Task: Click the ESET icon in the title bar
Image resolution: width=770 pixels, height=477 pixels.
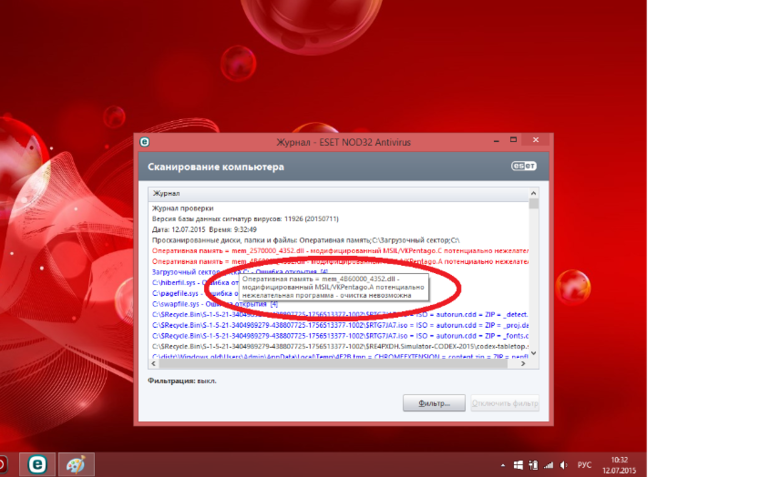Action: pyautogui.click(x=144, y=143)
